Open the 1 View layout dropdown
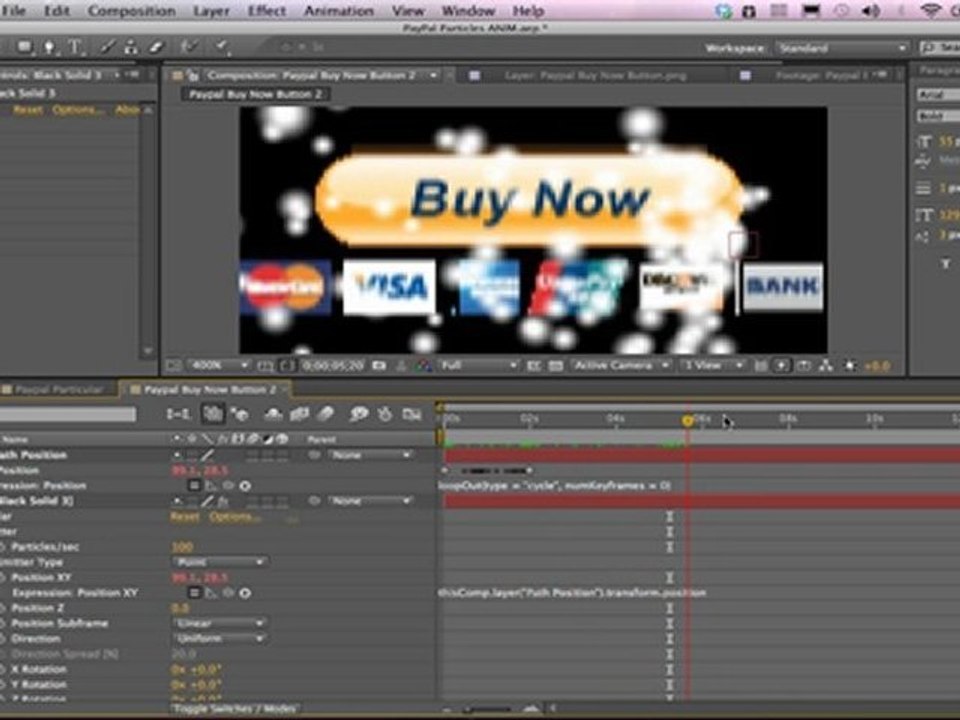960x720 pixels. (x=711, y=366)
